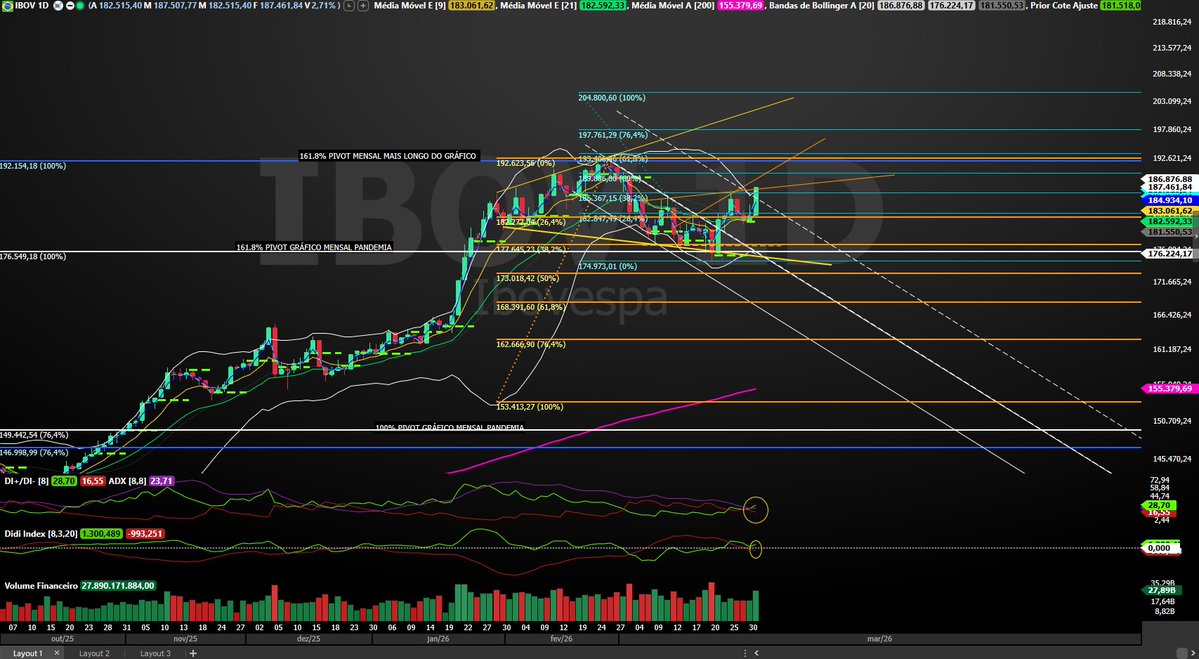
Task: Click the white minus circle icon in header
Action: point(70,5)
